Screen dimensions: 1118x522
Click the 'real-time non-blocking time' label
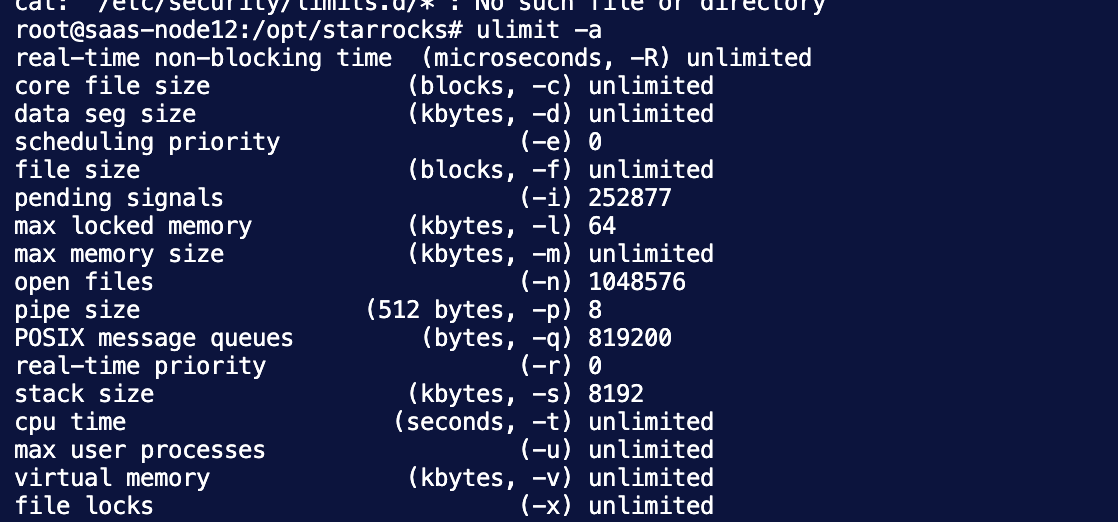[x=203, y=58]
